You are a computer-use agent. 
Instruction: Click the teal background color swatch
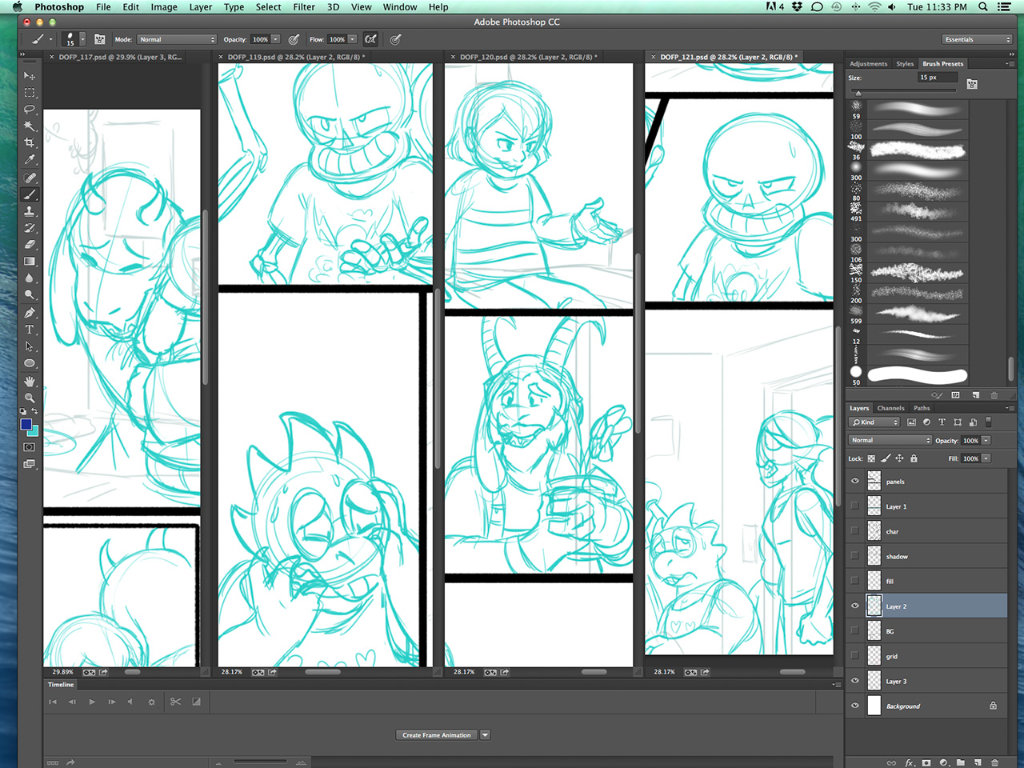[34, 432]
